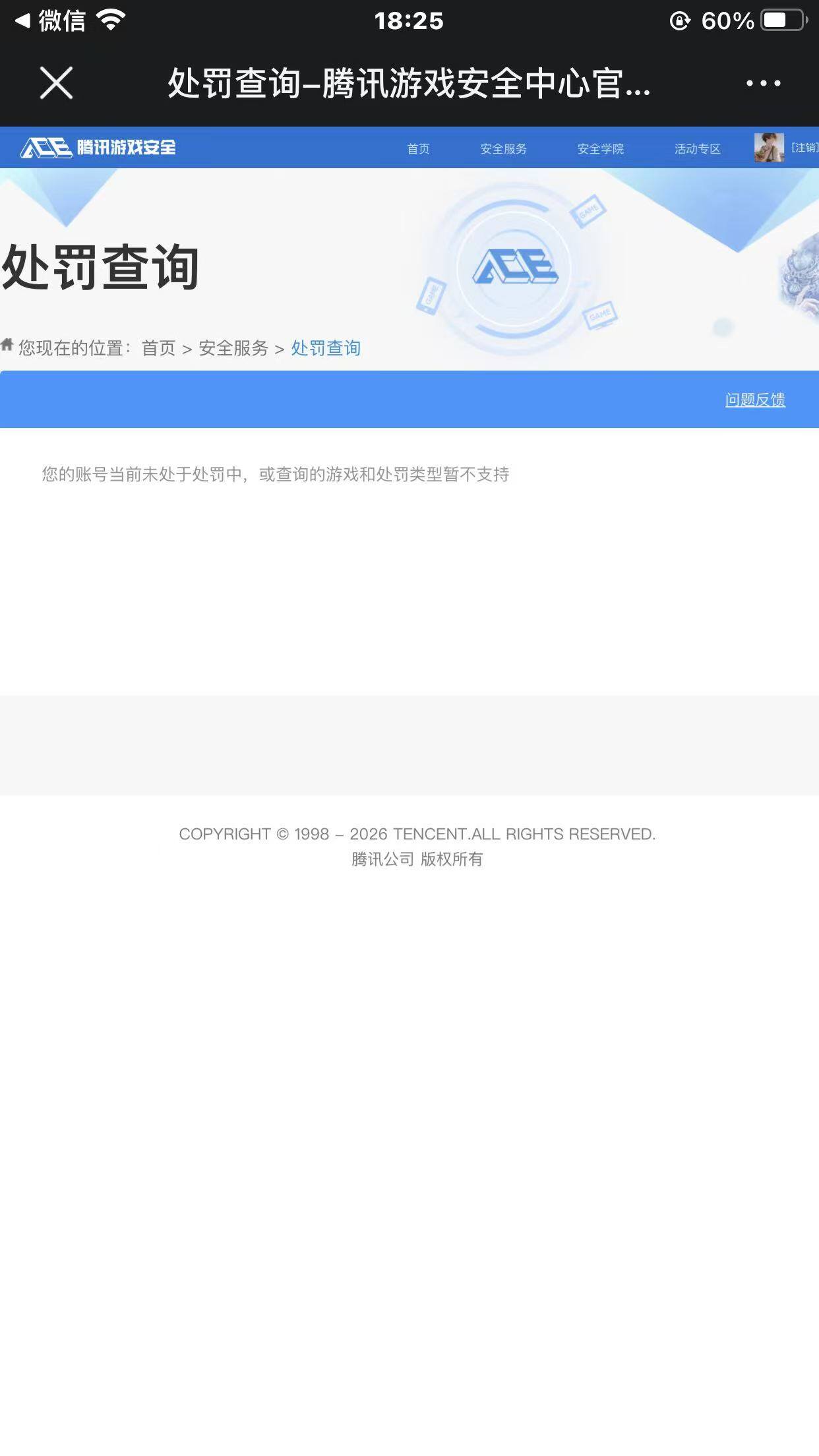Screen dimensions: 819x1456
Task: Open the 活动专区 nav item
Action: [x=697, y=148]
